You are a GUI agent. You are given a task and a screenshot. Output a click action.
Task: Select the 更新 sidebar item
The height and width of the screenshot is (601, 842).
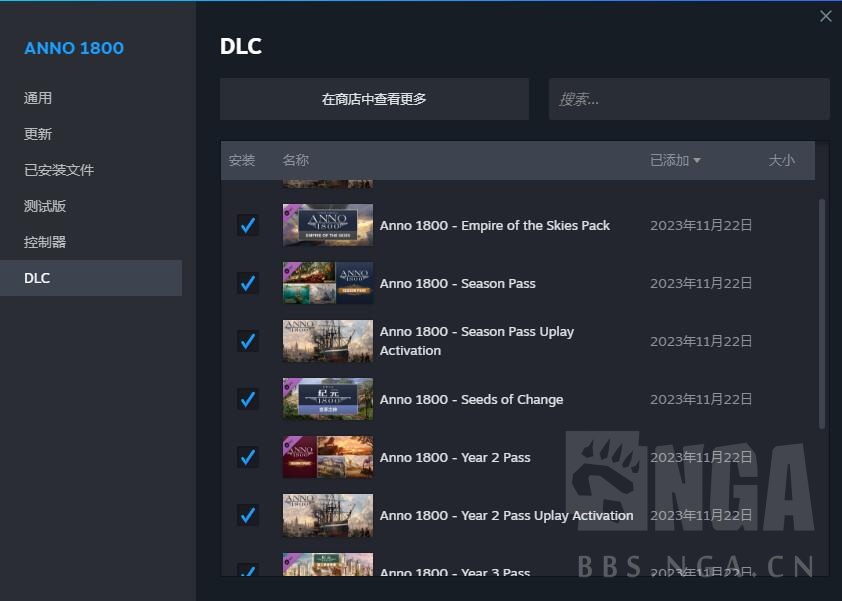click(x=38, y=133)
